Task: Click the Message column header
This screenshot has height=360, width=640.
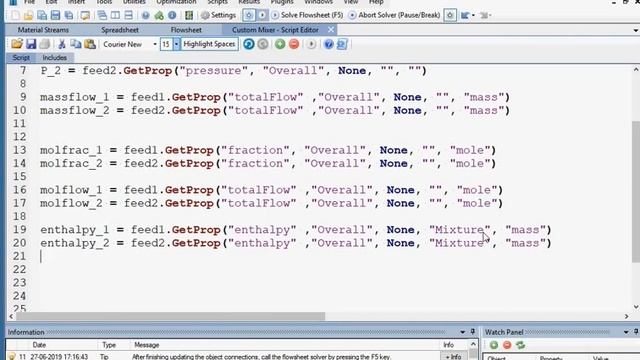Action: tap(147, 345)
